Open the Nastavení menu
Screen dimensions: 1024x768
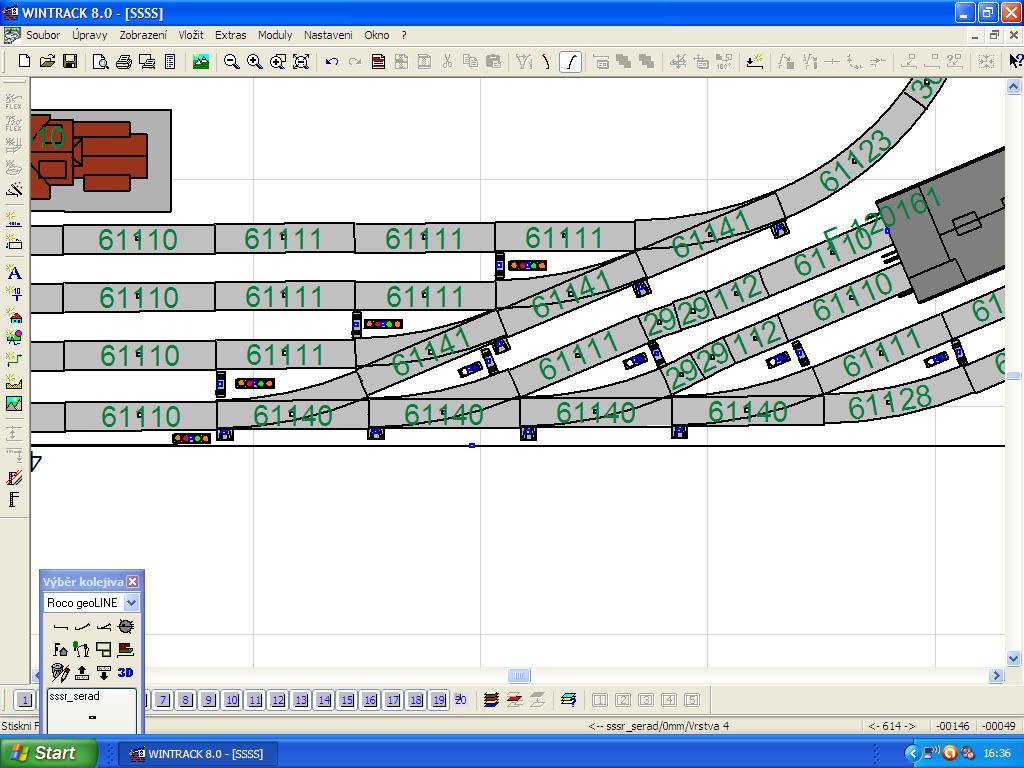[x=328, y=35]
